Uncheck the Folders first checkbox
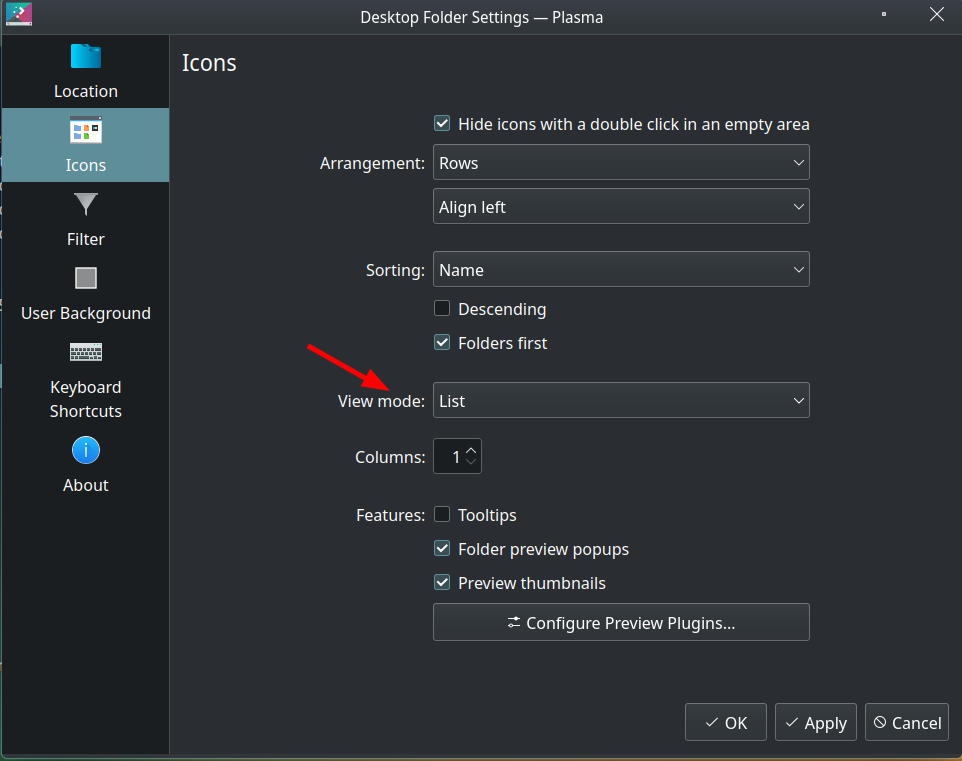962x761 pixels. (442, 342)
